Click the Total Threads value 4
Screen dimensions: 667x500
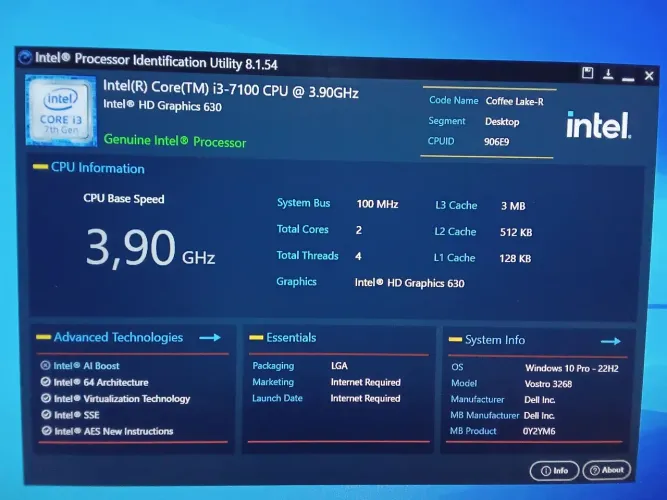tap(358, 256)
